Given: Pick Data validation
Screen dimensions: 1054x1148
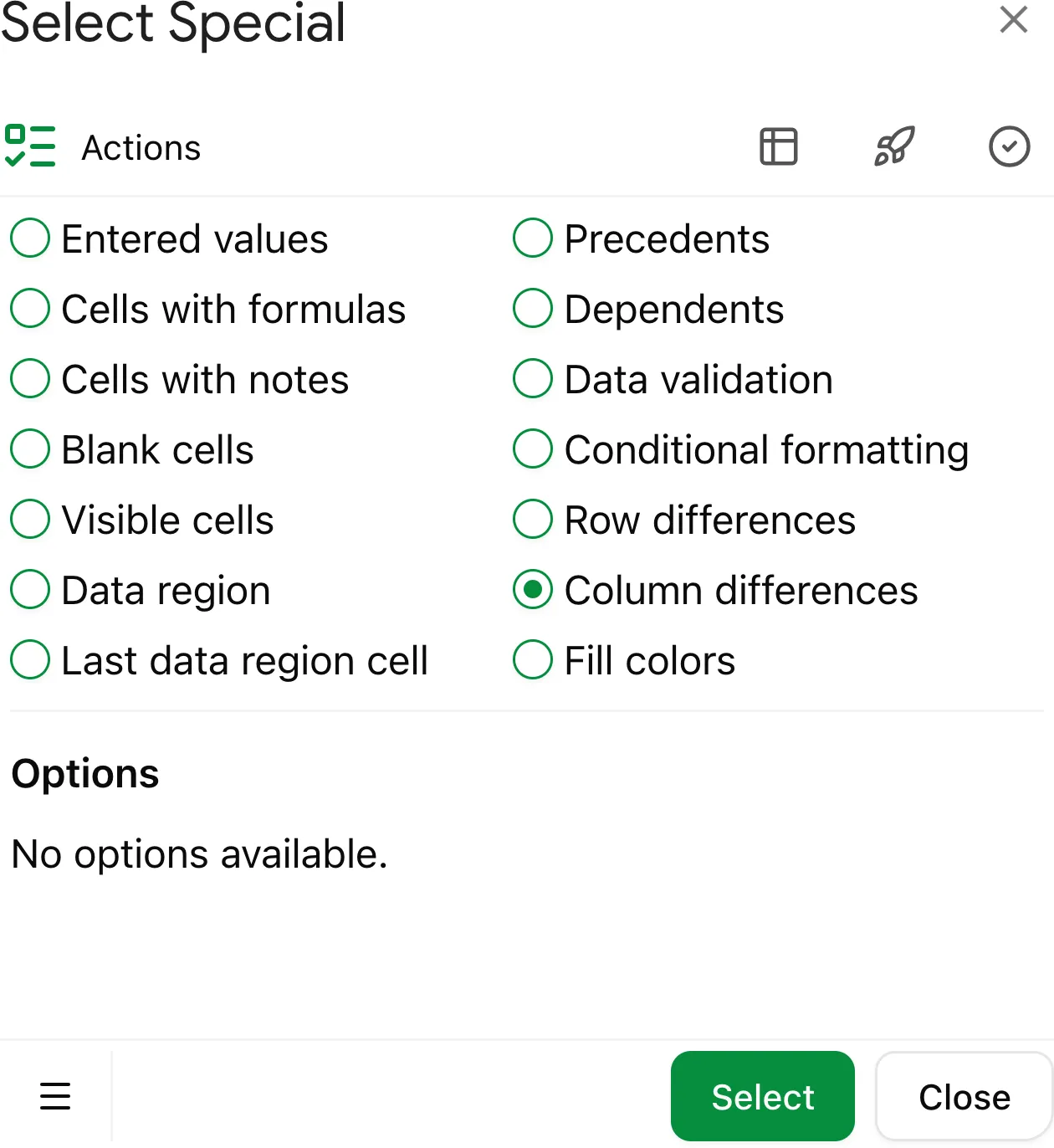Looking at the screenshot, I should [x=532, y=378].
